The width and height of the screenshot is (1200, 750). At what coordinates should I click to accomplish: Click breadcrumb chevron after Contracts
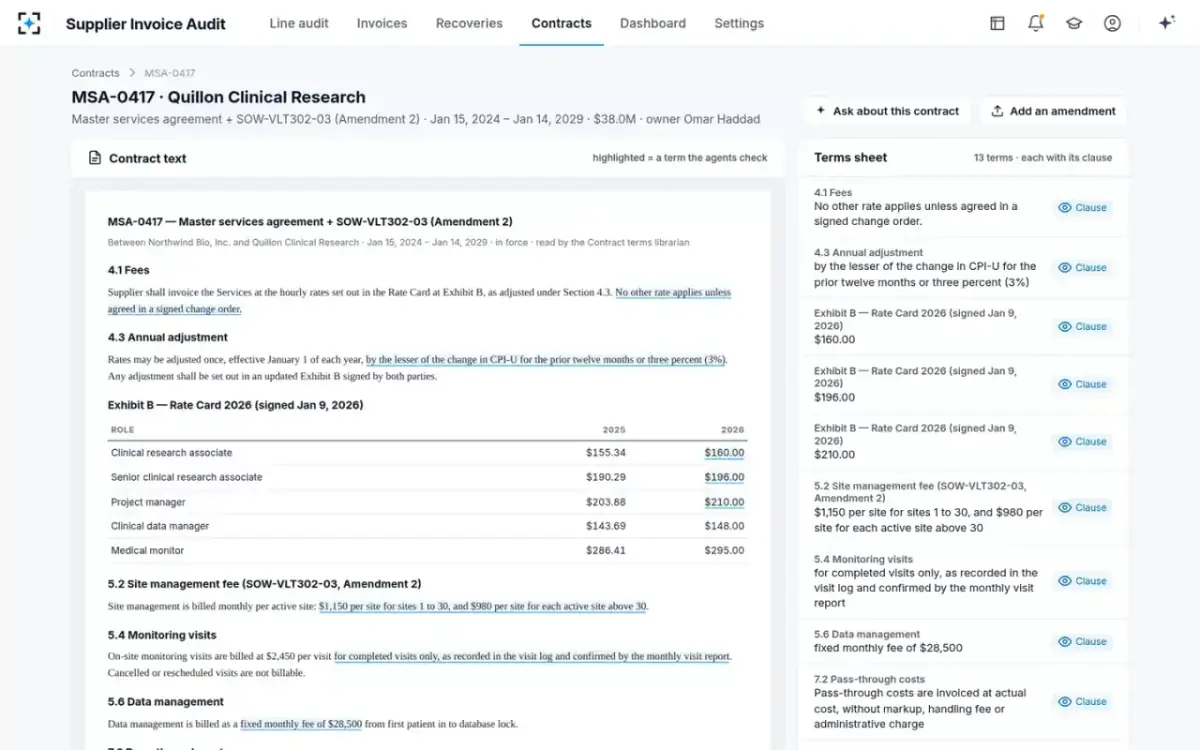(132, 73)
